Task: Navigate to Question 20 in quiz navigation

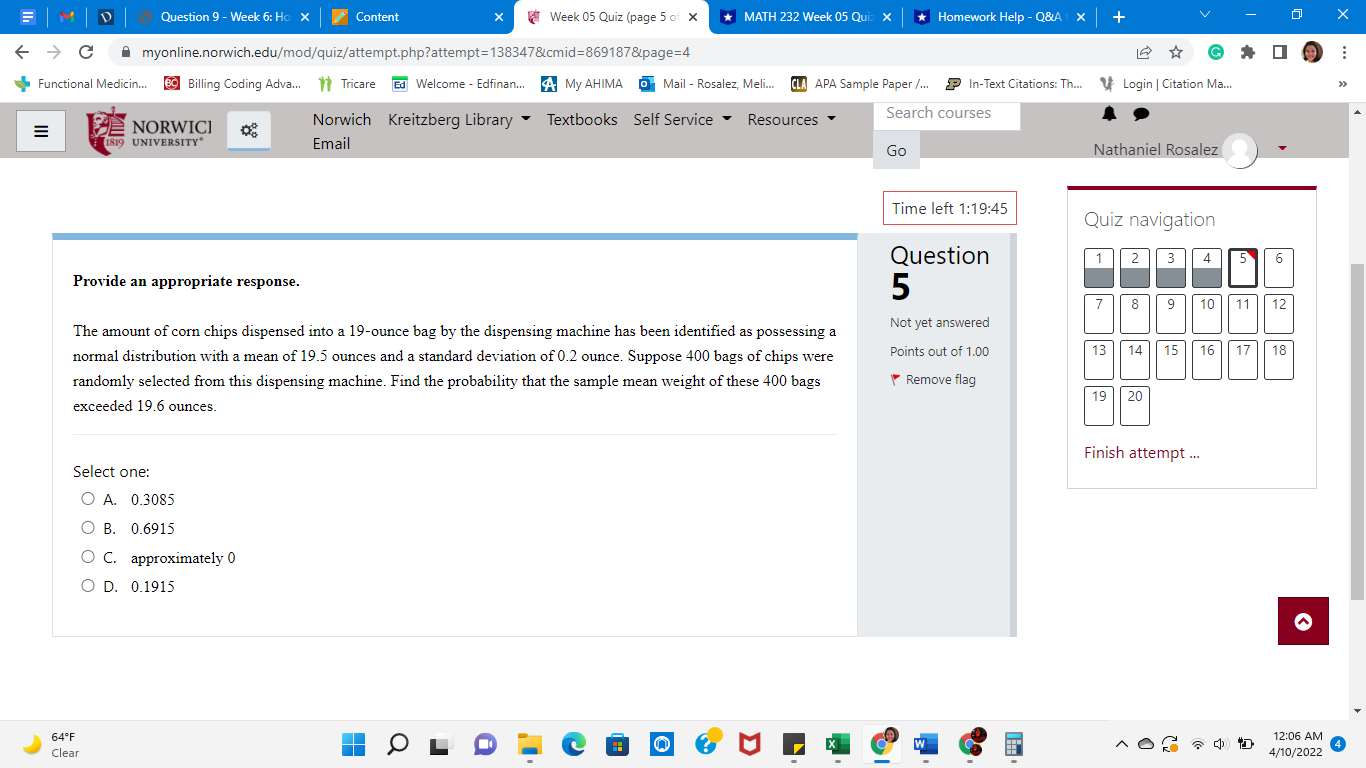Action: point(1134,405)
